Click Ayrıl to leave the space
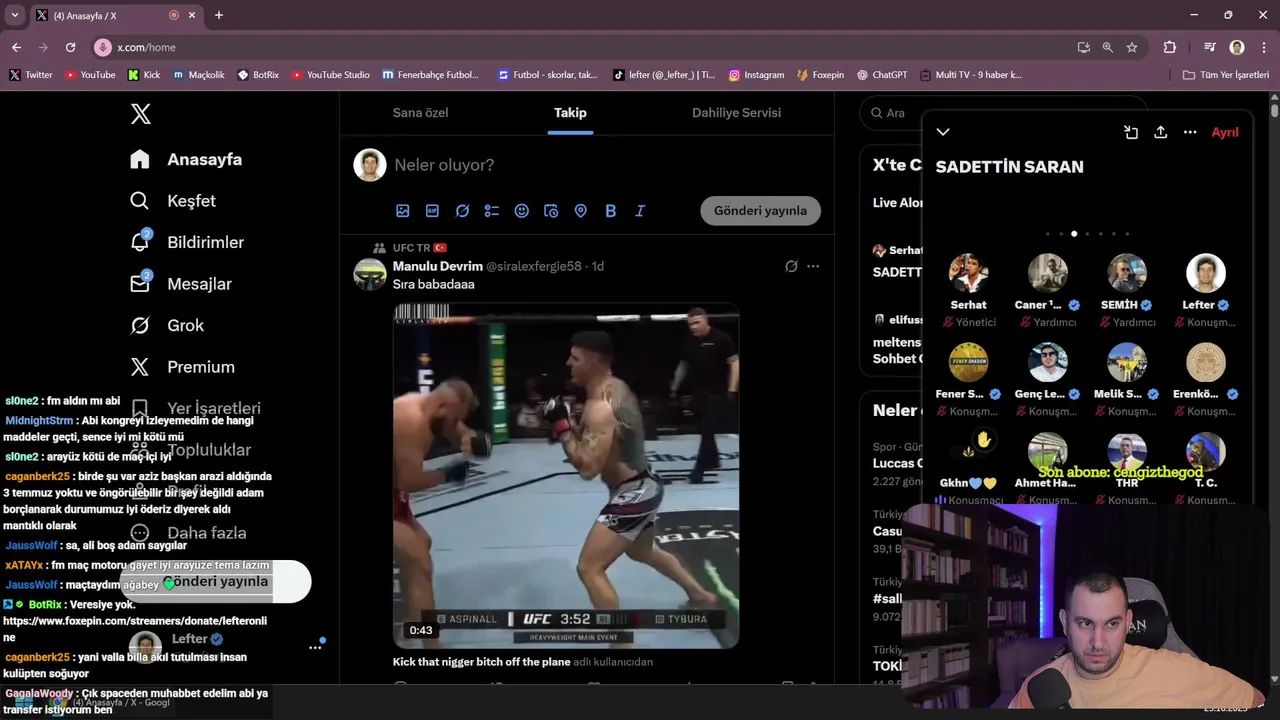1280x720 pixels. pos(1225,132)
